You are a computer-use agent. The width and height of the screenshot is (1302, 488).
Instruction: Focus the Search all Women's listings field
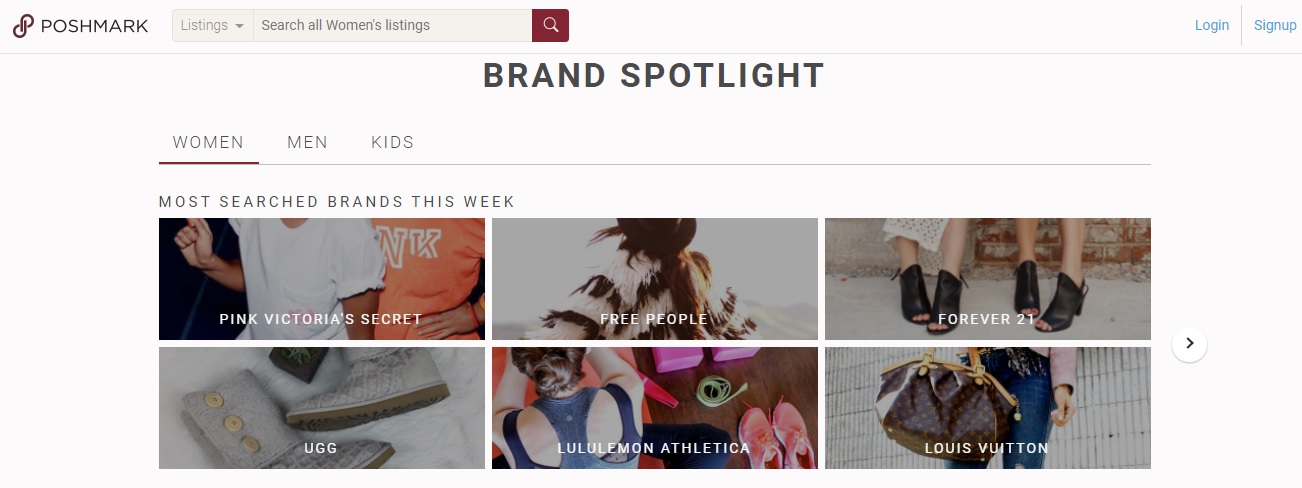[x=392, y=25]
